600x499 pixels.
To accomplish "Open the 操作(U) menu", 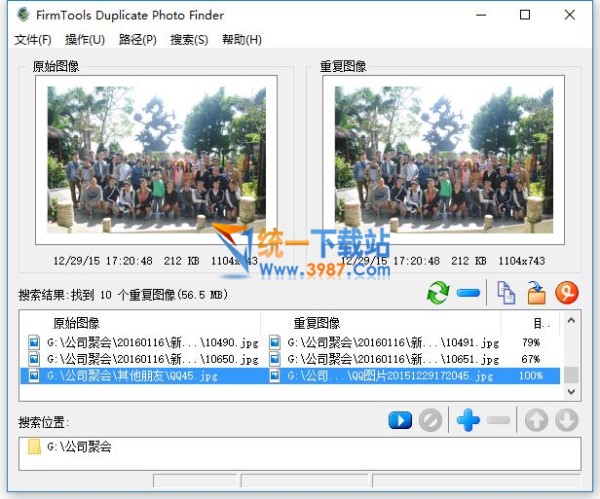I will click(x=85, y=40).
